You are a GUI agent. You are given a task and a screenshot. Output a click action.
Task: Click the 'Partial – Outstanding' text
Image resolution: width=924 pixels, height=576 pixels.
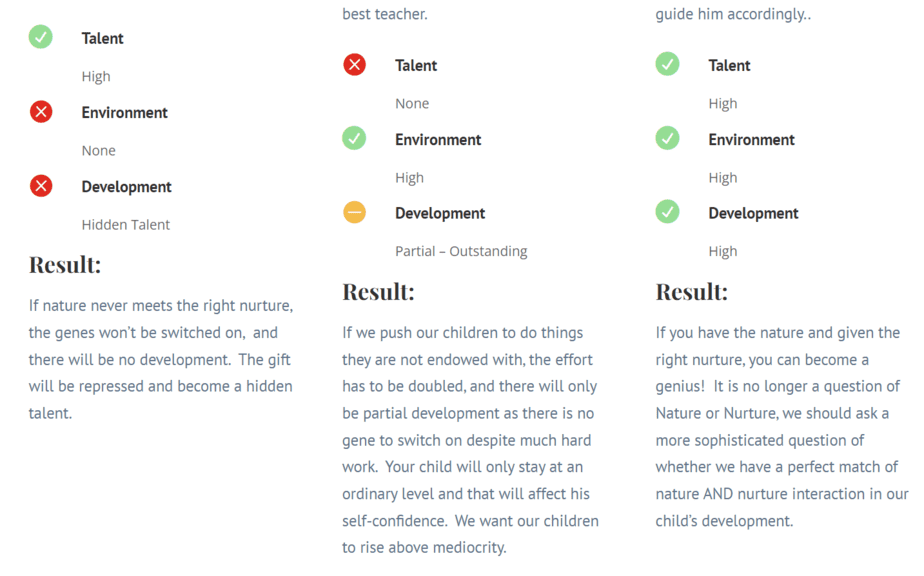tap(461, 252)
